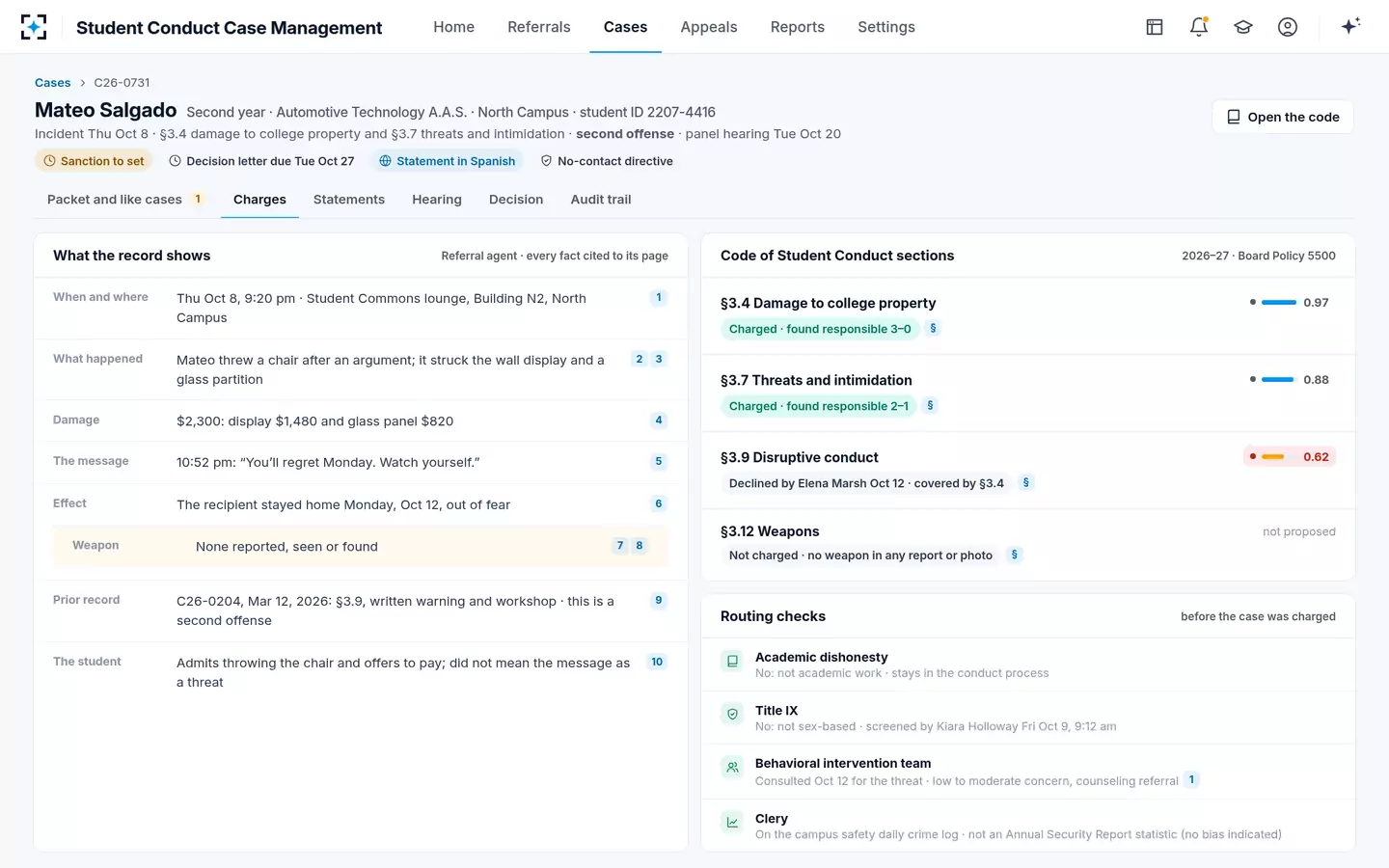Open the layout panel icon in header
This screenshot has width=1389, height=868.
tap(1155, 27)
